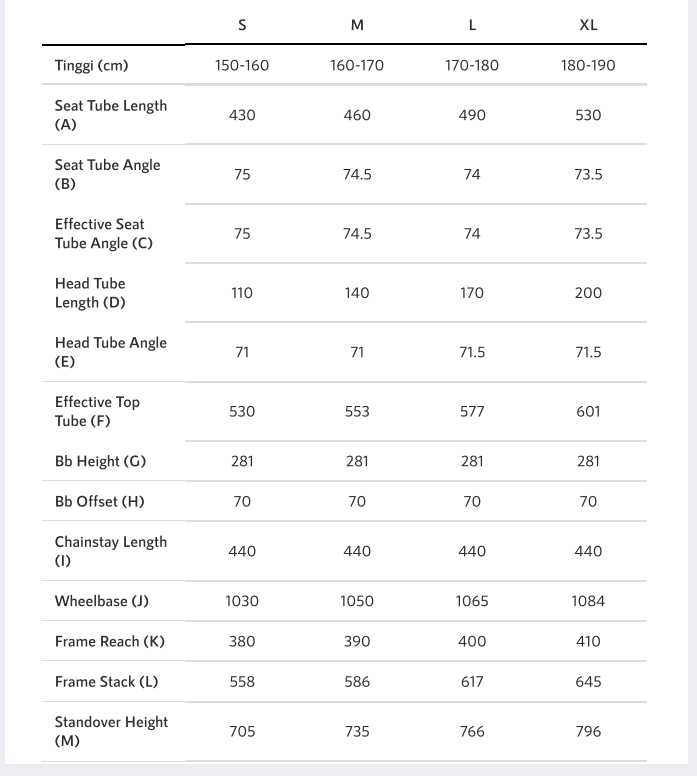Image resolution: width=697 pixels, height=776 pixels.
Task: Click the Seat Tube Length (A) label
Action: pyautogui.click(x=111, y=115)
